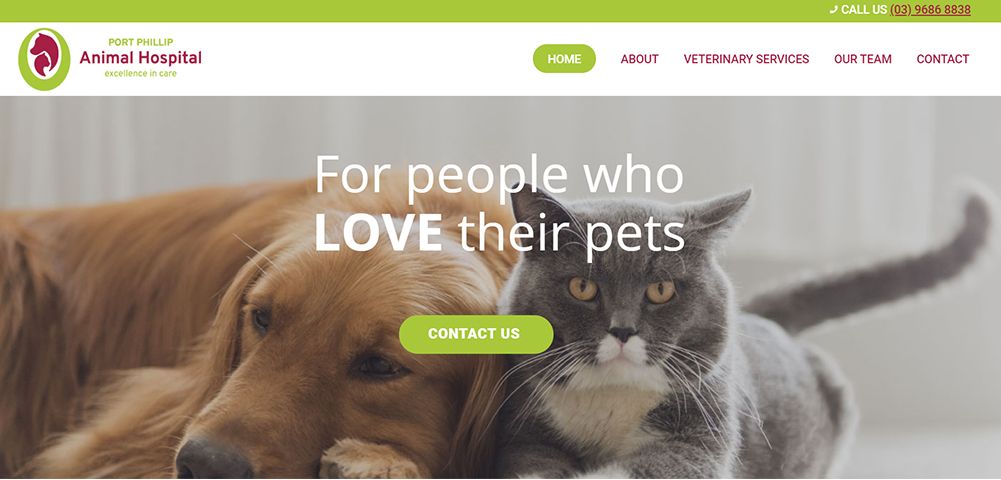Navigate to OUR TEAM
The height and width of the screenshot is (480, 1001).
click(x=862, y=59)
